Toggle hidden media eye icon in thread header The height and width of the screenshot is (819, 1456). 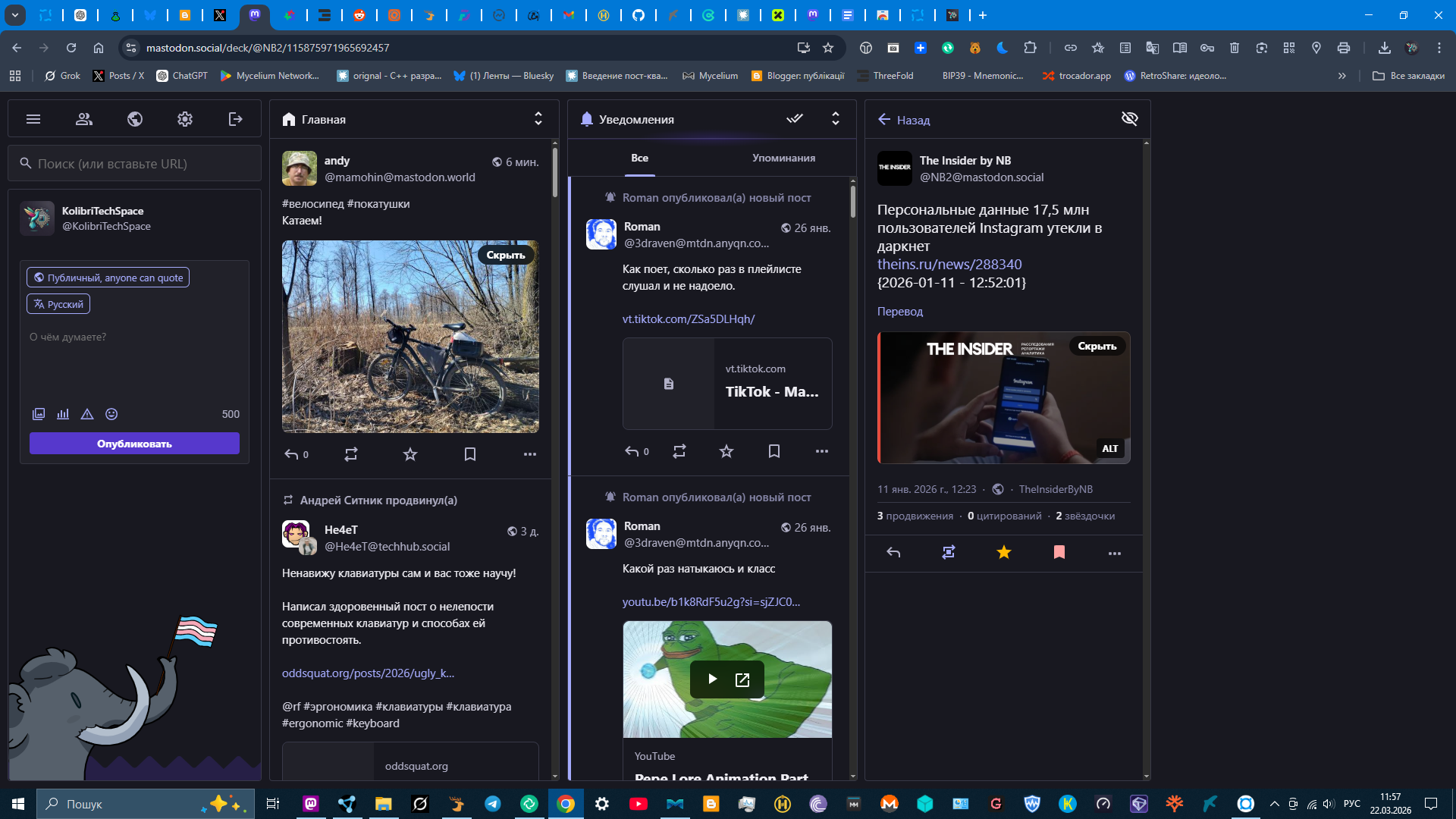coord(1129,119)
